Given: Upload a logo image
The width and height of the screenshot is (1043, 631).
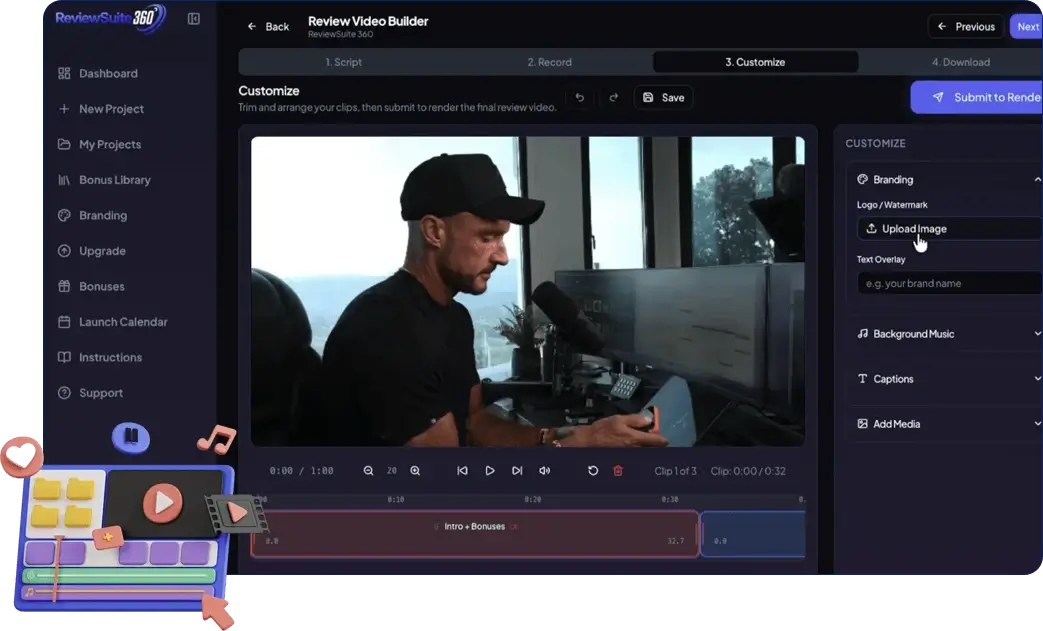Looking at the screenshot, I should point(949,229).
